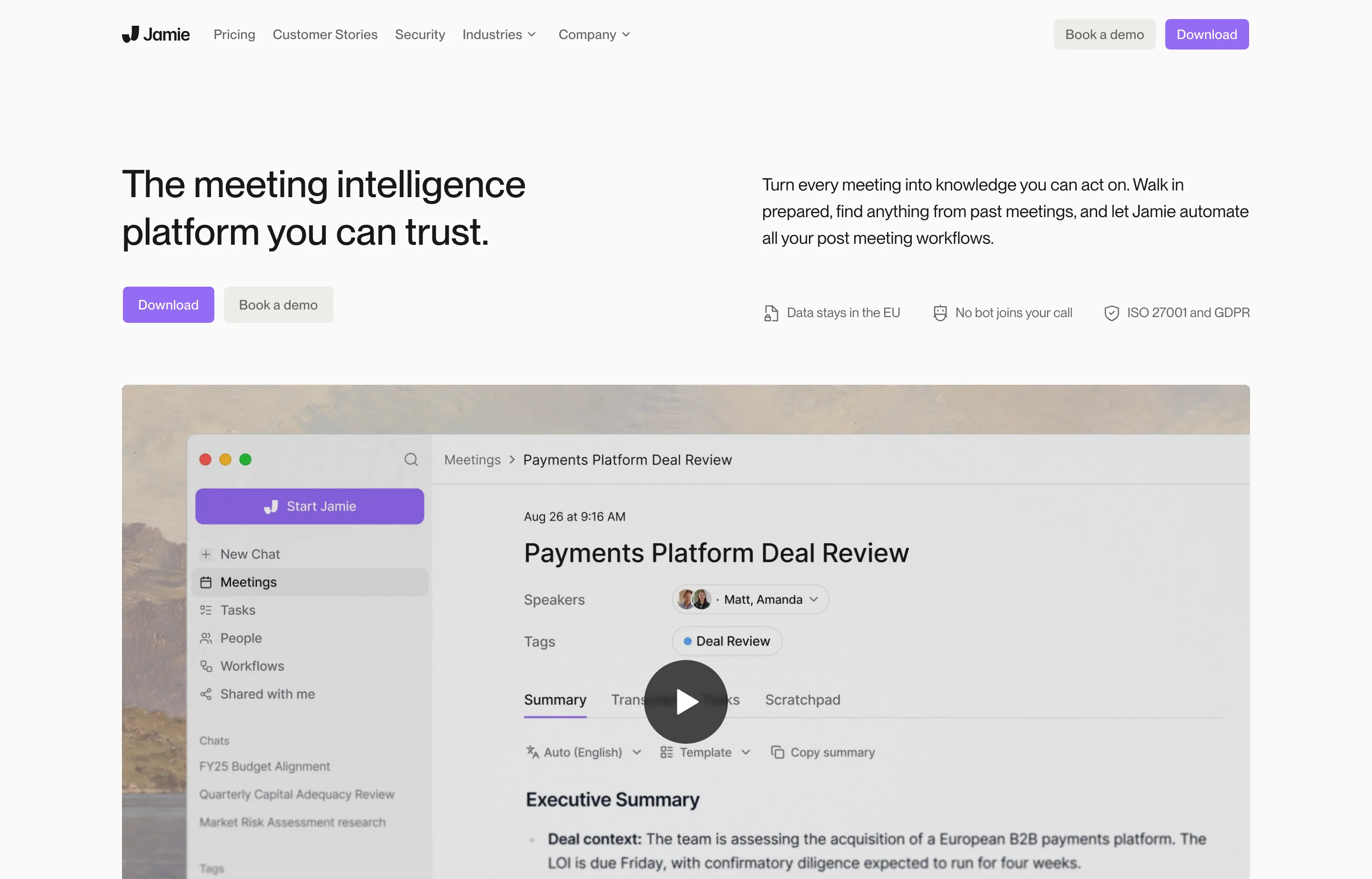Open the FY25 Budget Alignment chat
The image size is (1372, 879).
[x=264, y=767]
